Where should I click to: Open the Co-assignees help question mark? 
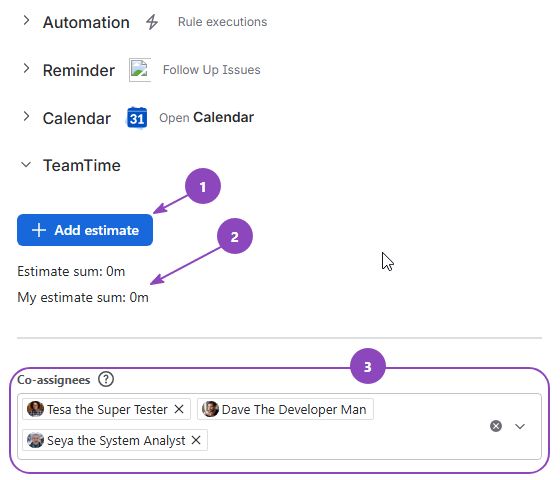tap(106, 379)
